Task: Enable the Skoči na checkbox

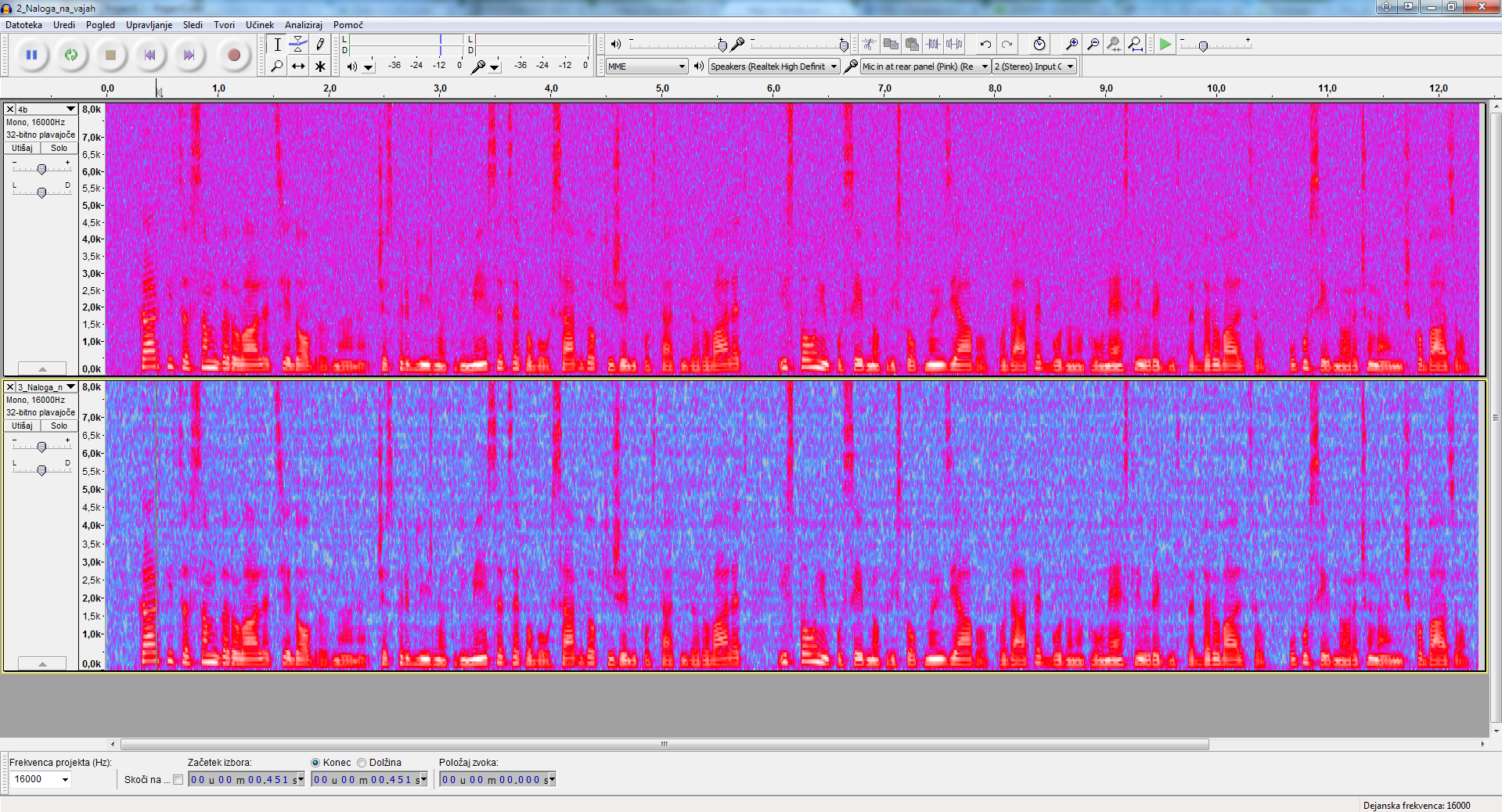Action: point(178,779)
